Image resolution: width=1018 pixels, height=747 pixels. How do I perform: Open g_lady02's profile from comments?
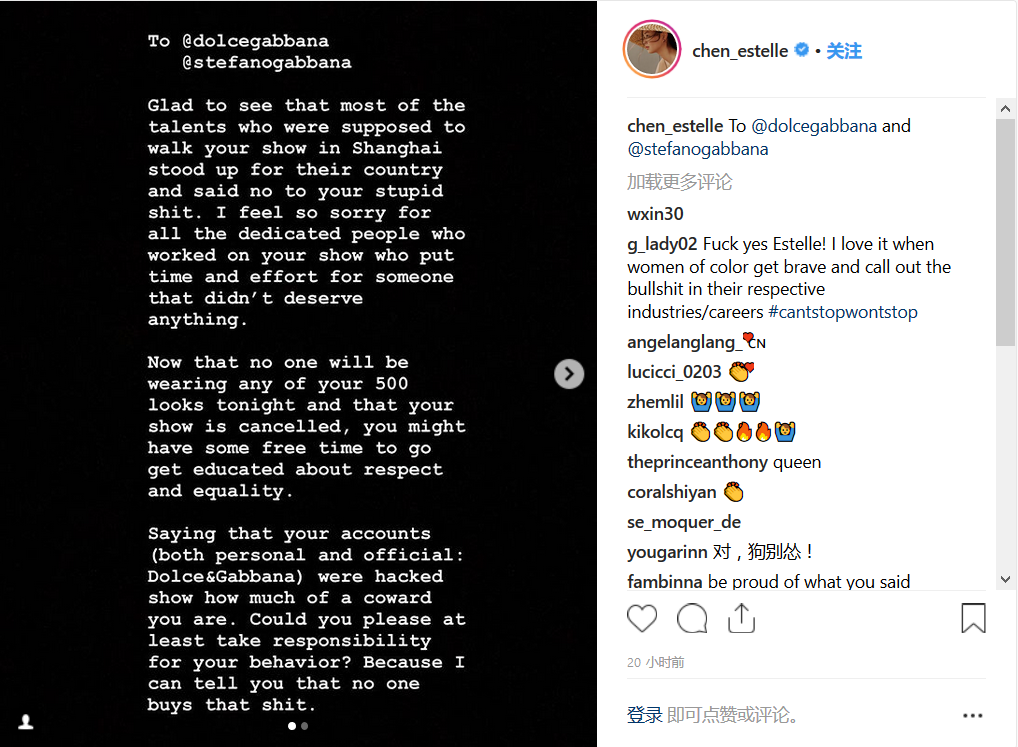click(x=662, y=244)
